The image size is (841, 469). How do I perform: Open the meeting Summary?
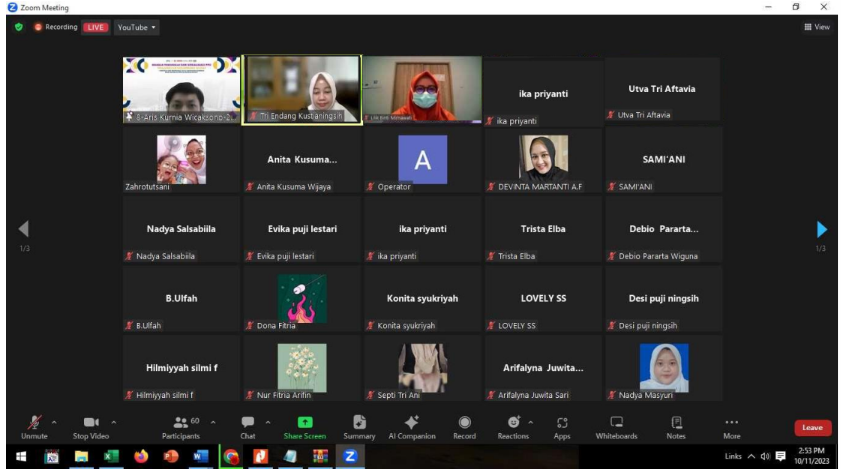[359, 427]
